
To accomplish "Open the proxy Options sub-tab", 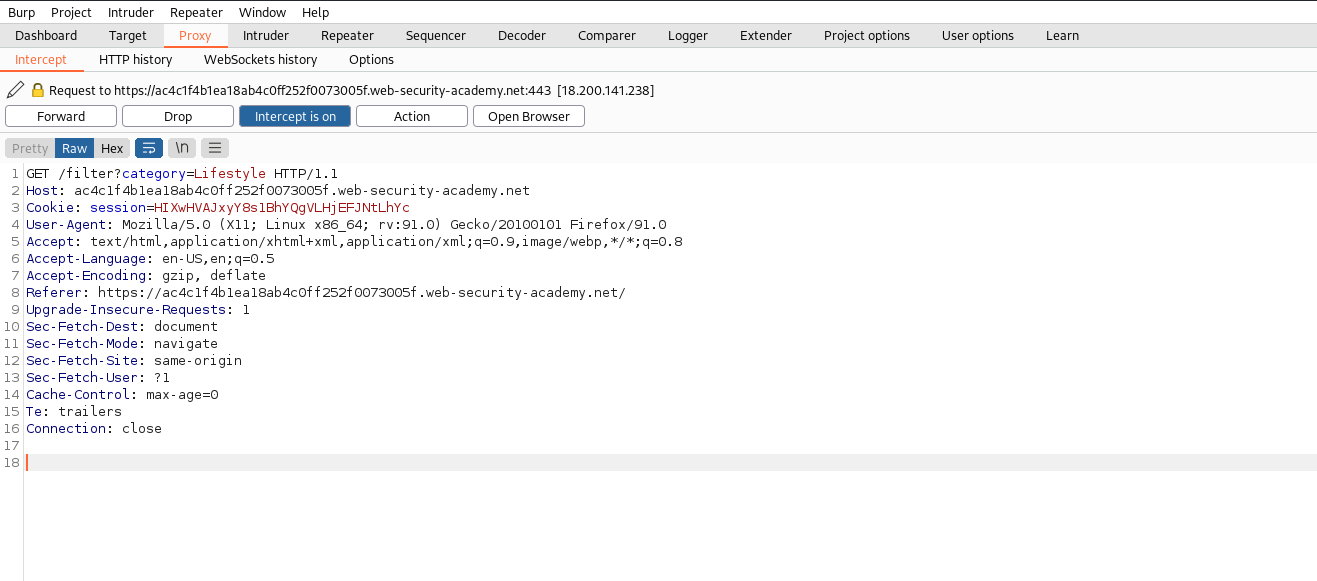I will coord(372,59).
